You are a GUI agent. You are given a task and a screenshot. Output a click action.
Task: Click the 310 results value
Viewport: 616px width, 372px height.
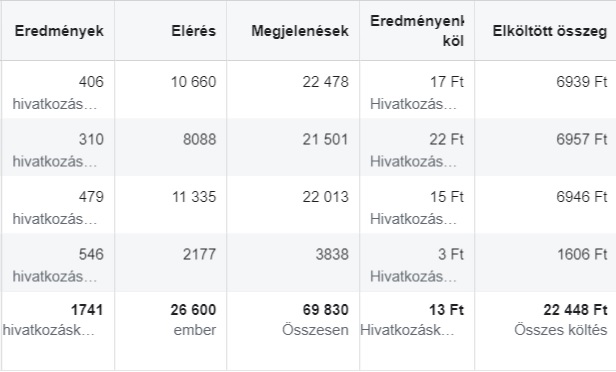[91, 139]
